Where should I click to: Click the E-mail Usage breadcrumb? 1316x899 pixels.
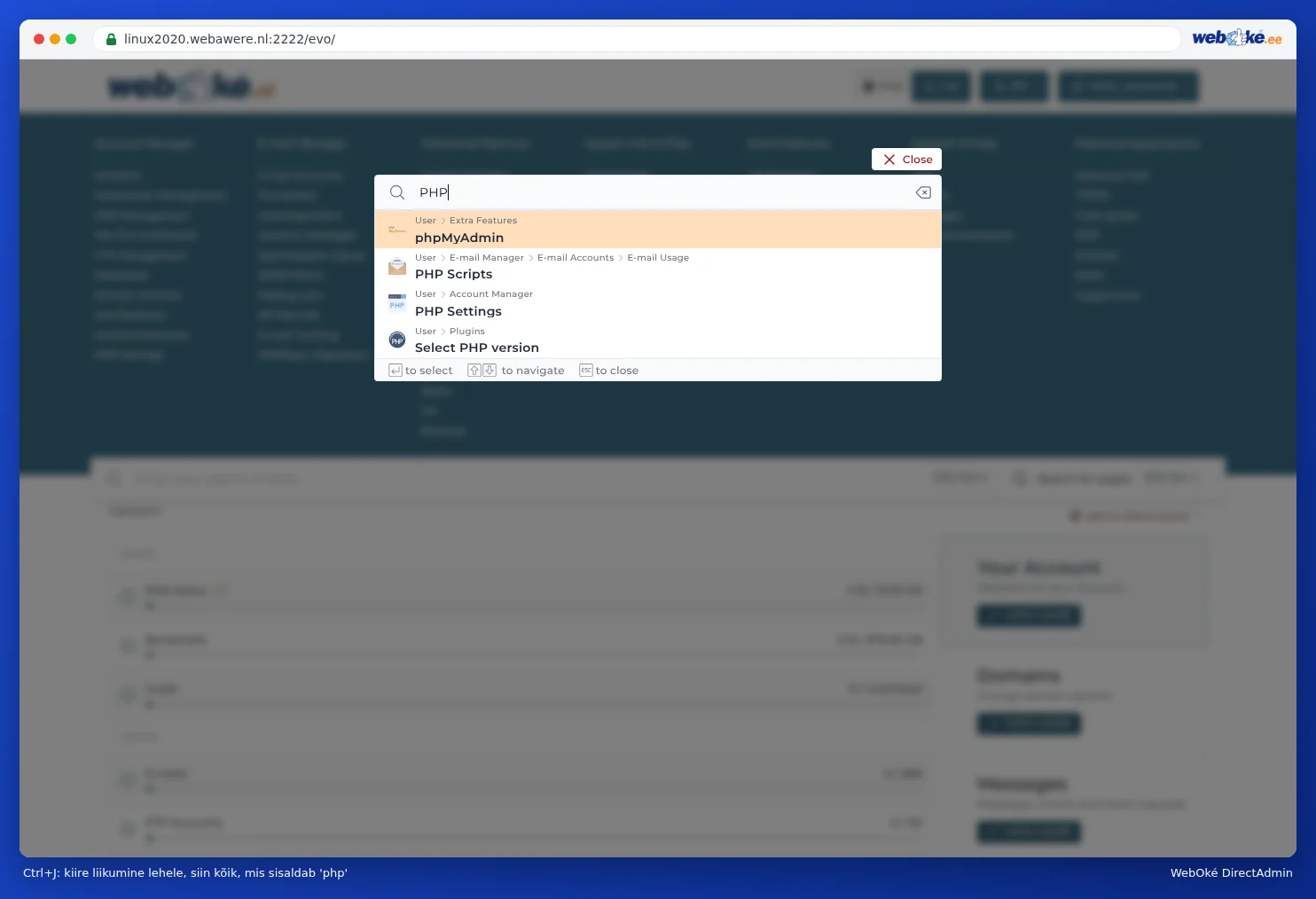point(658,258)
